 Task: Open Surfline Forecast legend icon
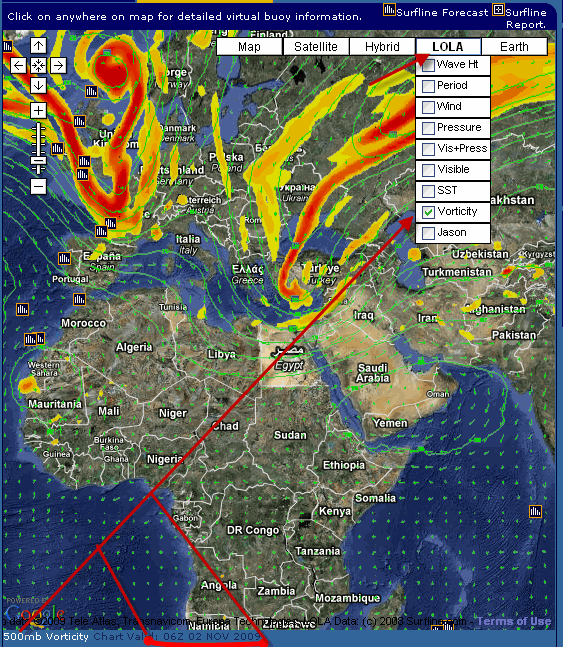point(389,9)
